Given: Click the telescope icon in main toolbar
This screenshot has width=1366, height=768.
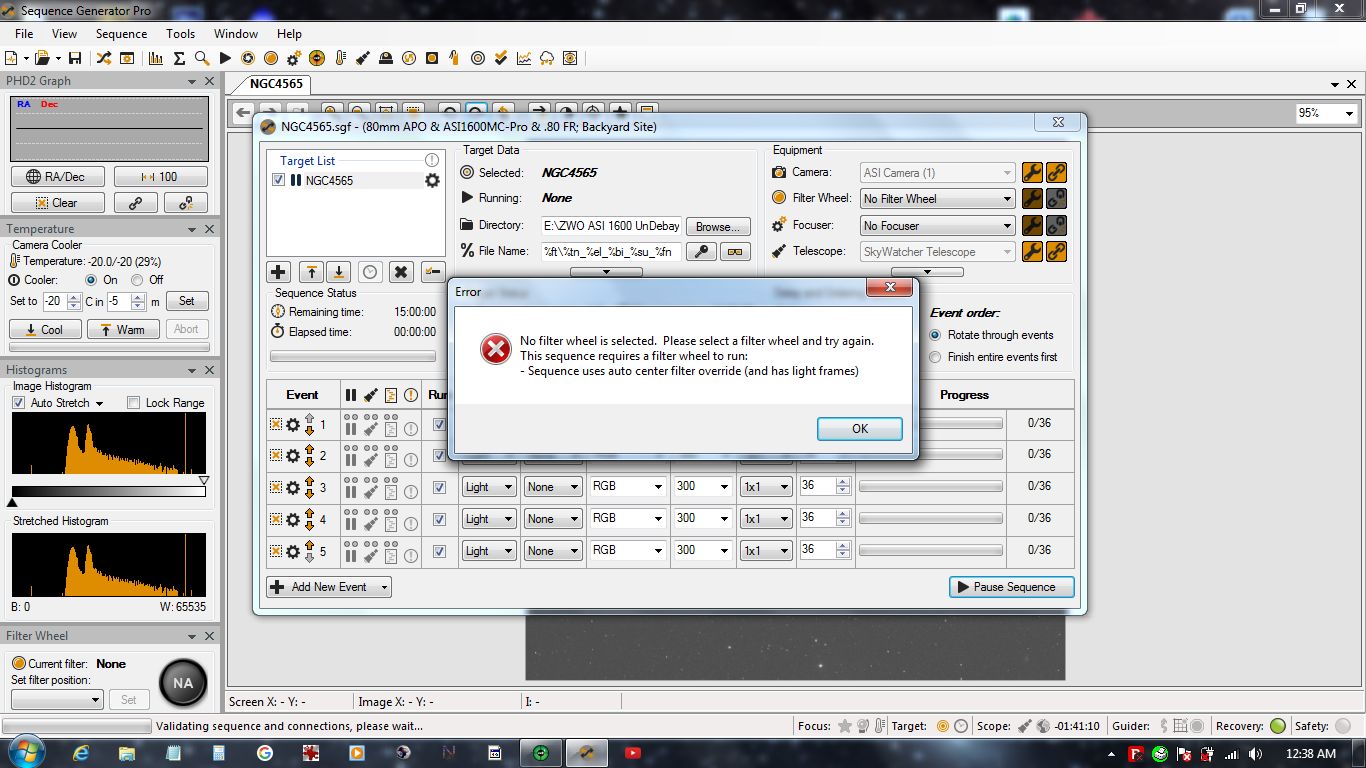Looking at the screenshot, I should (363, 58).
